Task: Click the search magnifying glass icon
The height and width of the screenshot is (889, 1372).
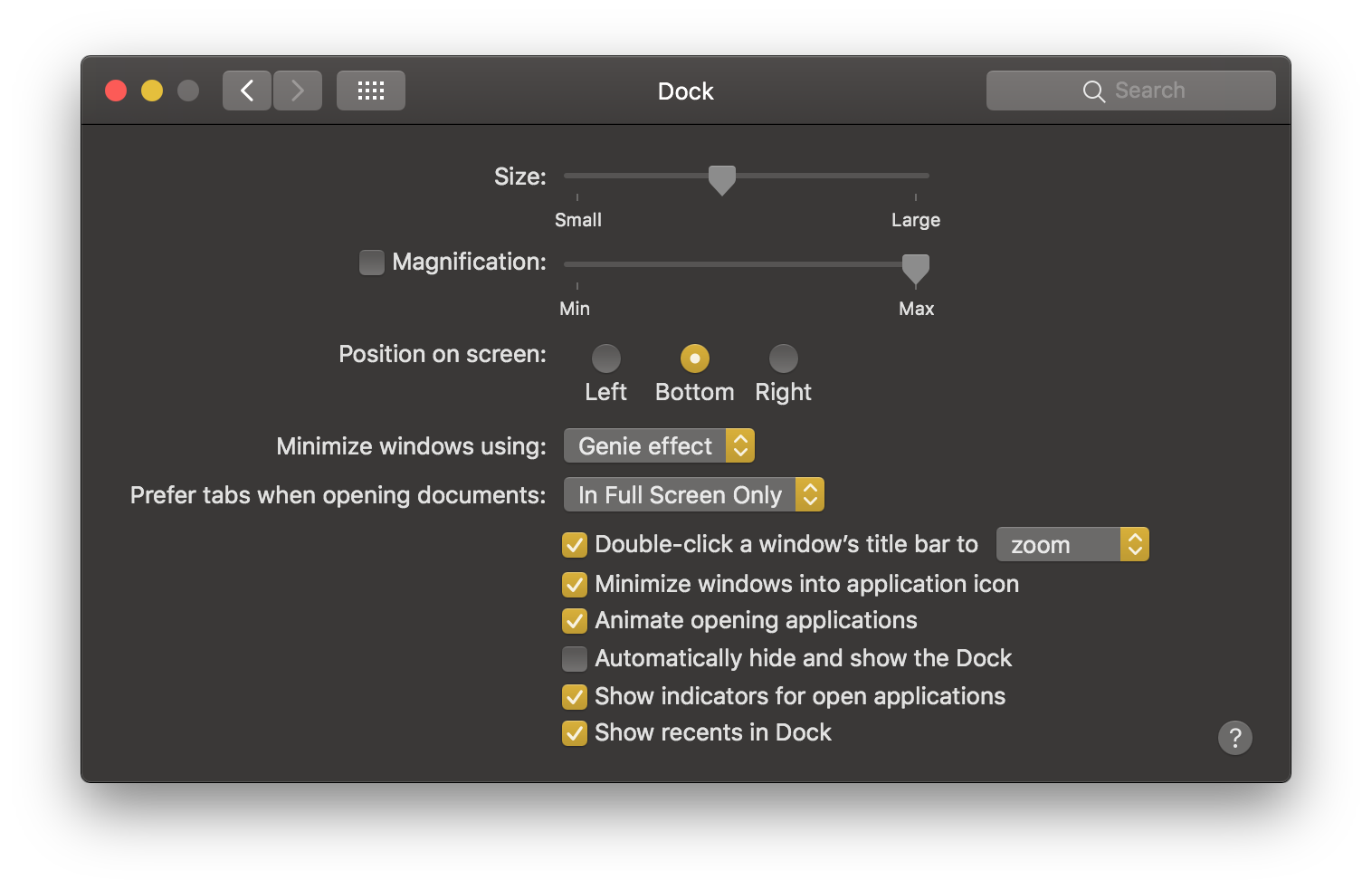Action: [x=1093, y=91]
